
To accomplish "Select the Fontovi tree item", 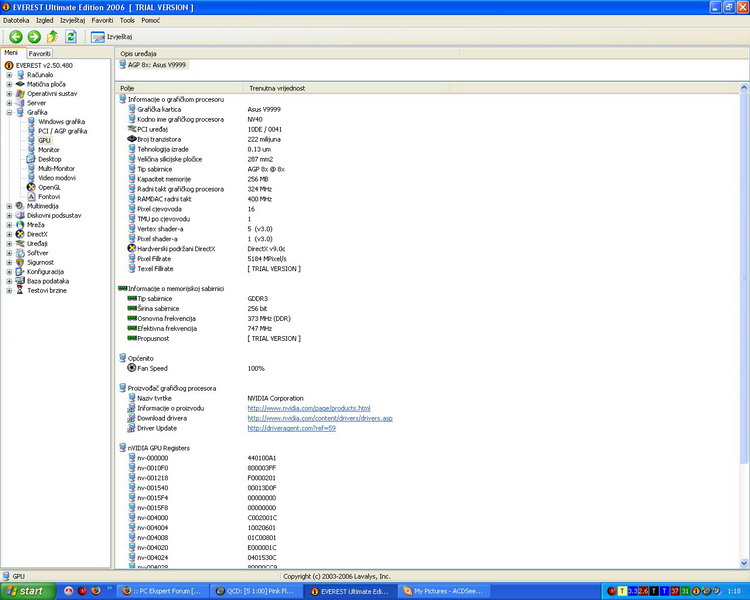I will tap(49, 197).
